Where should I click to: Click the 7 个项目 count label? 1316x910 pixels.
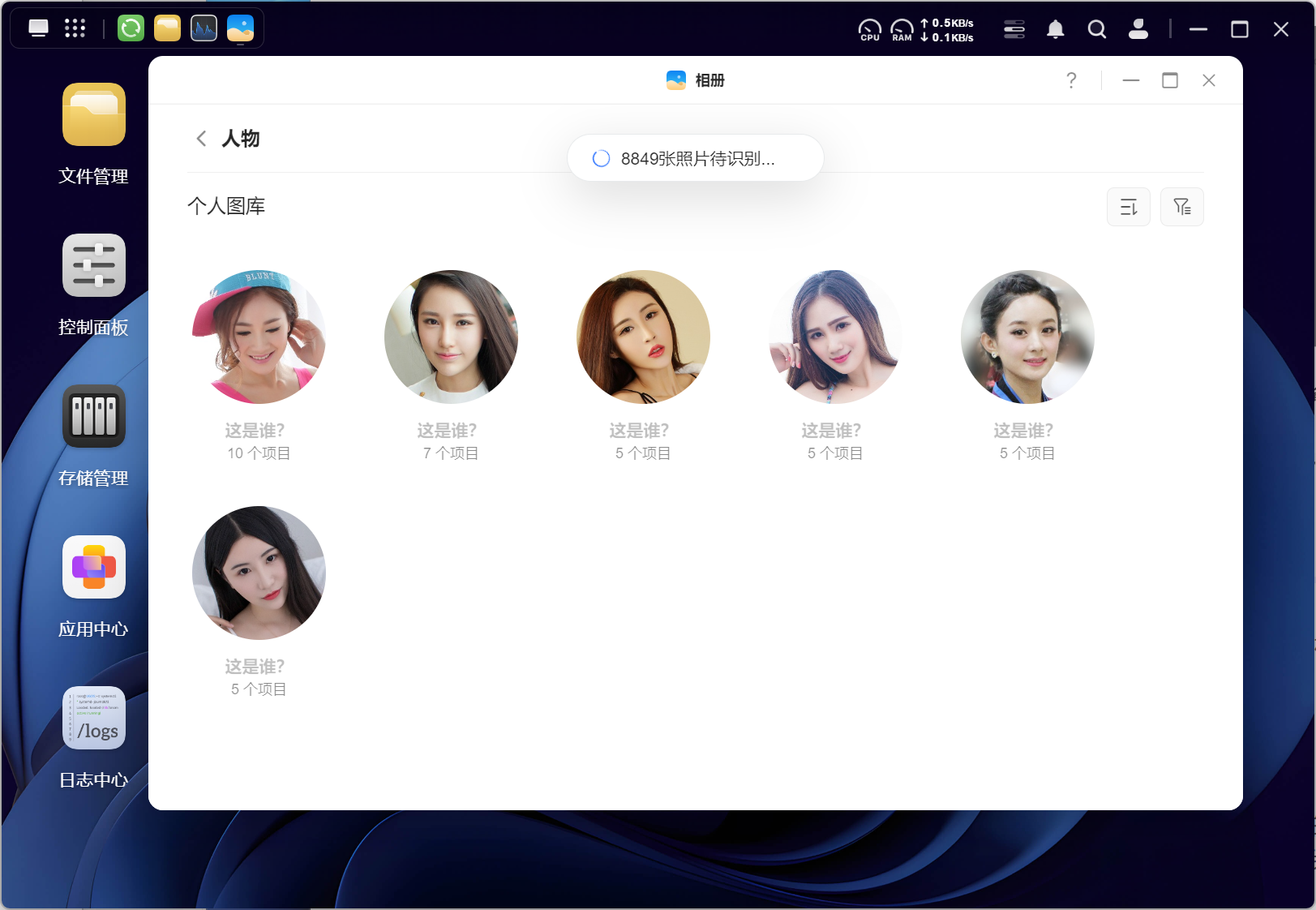pos(451,453)
